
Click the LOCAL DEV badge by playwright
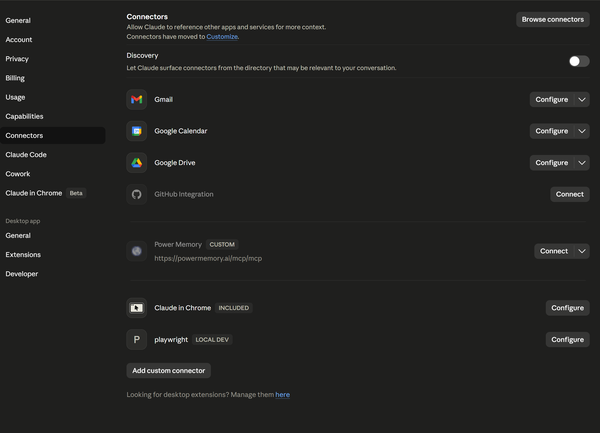tap(212, 340)
